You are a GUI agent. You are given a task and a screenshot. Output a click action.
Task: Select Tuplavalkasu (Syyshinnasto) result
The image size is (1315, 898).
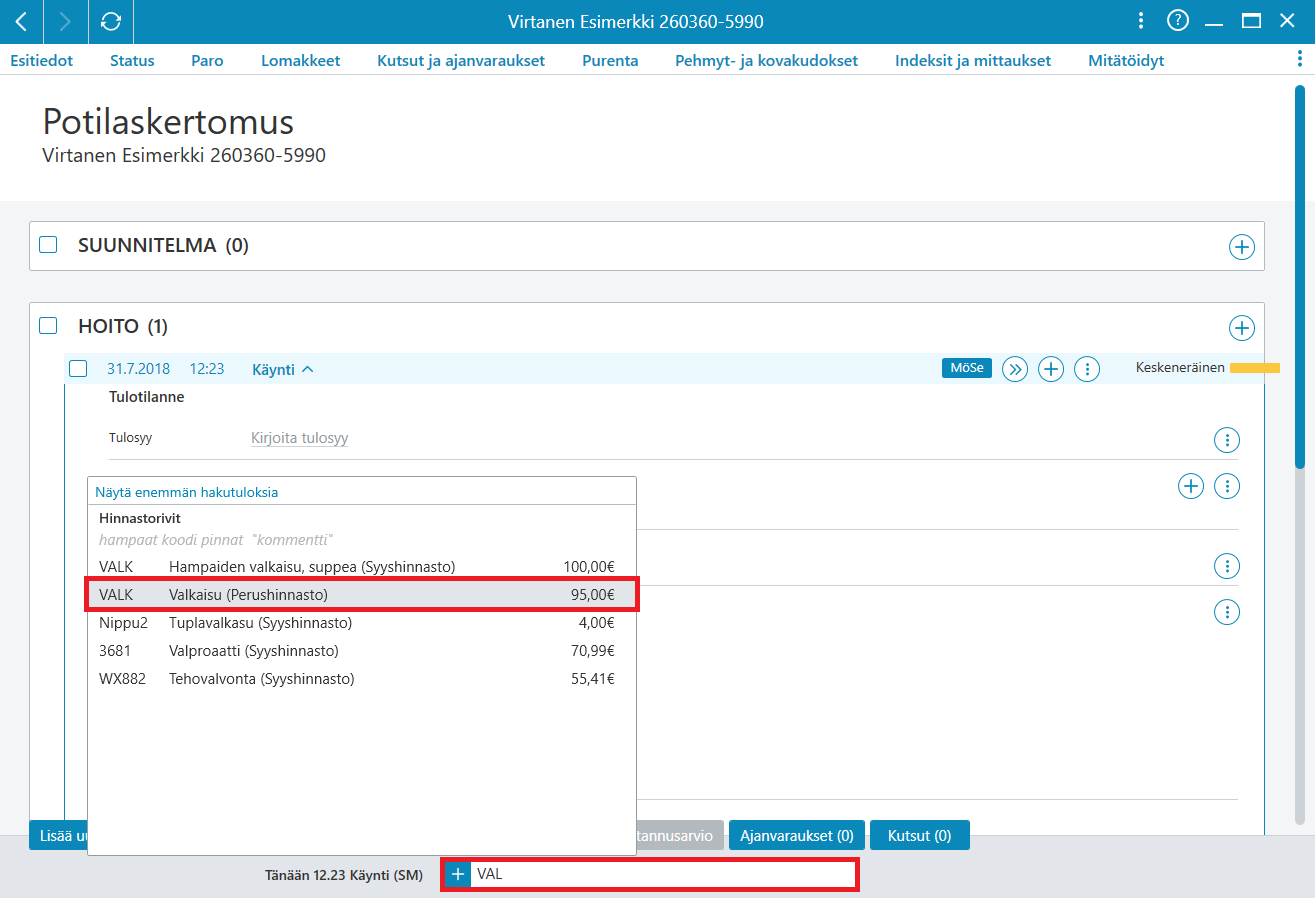point(362,623)
